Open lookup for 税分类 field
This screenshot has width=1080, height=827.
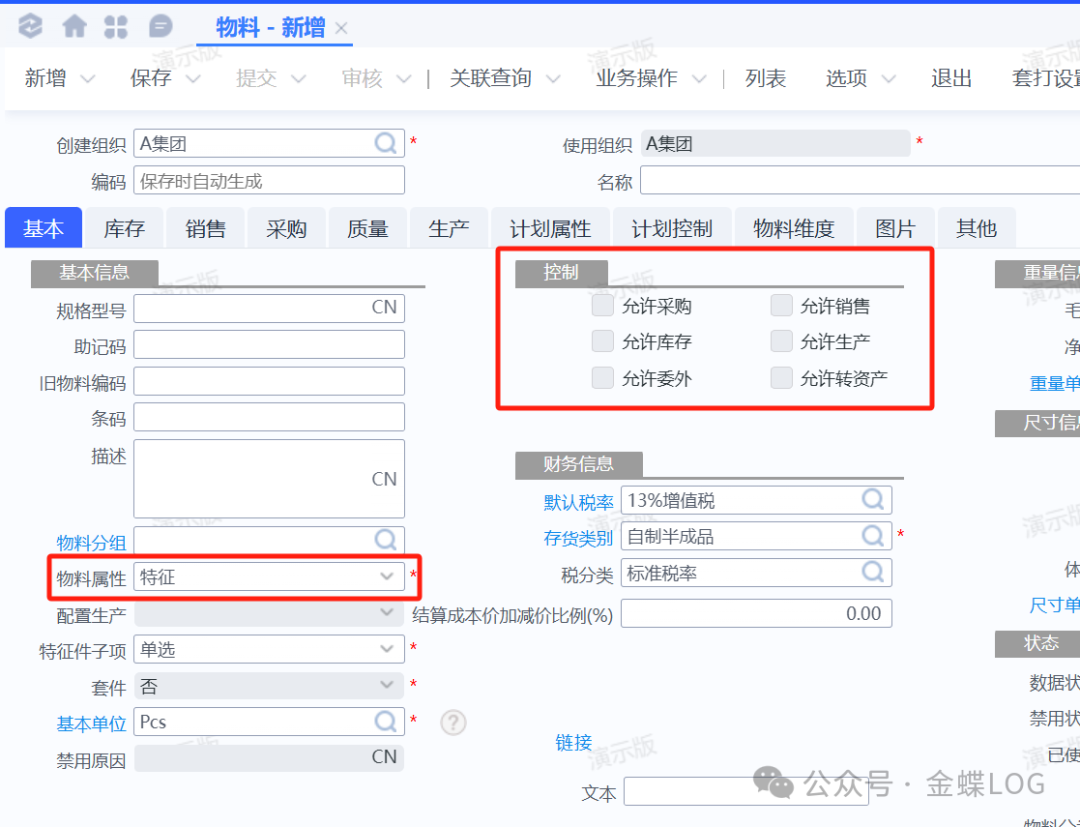873,573
